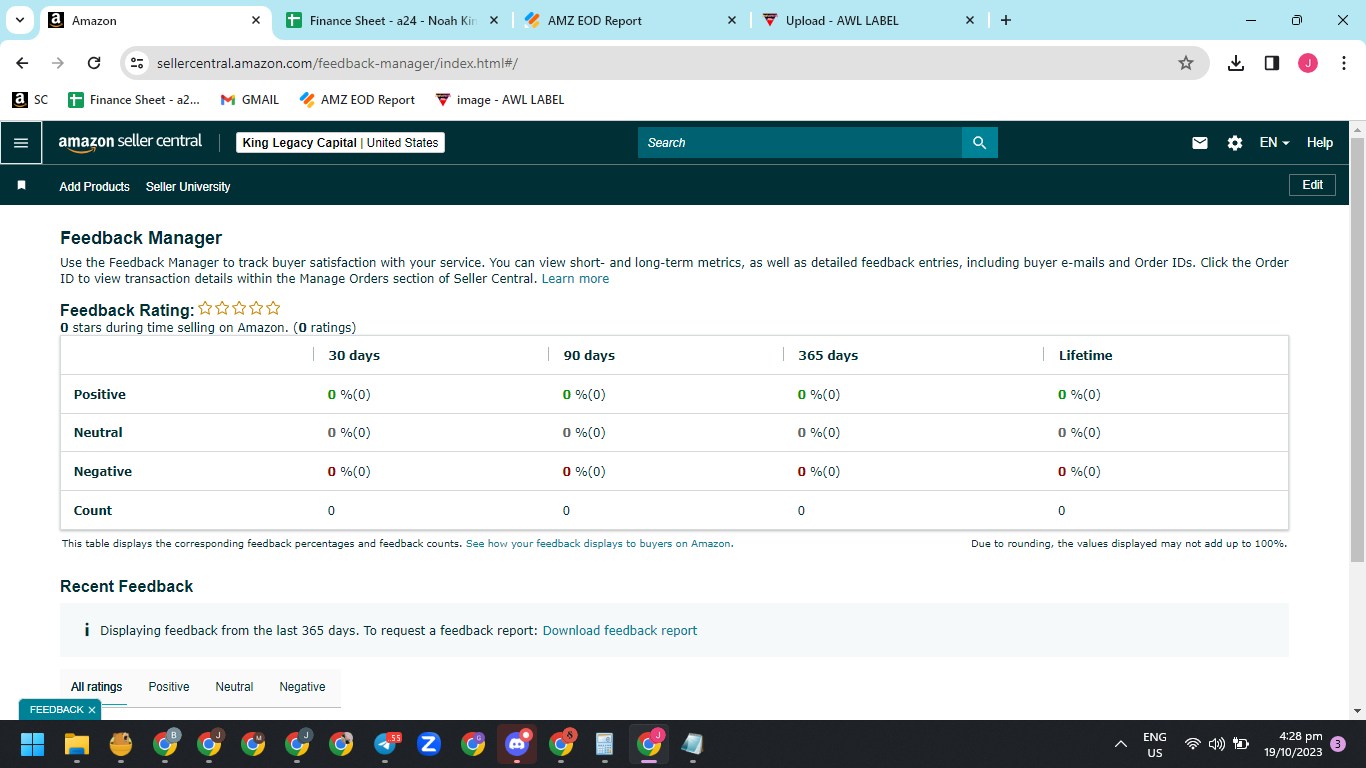Toggle Chrome side panel
The width and height of the screenshot is (1366, 768).
click(x=1272, y=63)
